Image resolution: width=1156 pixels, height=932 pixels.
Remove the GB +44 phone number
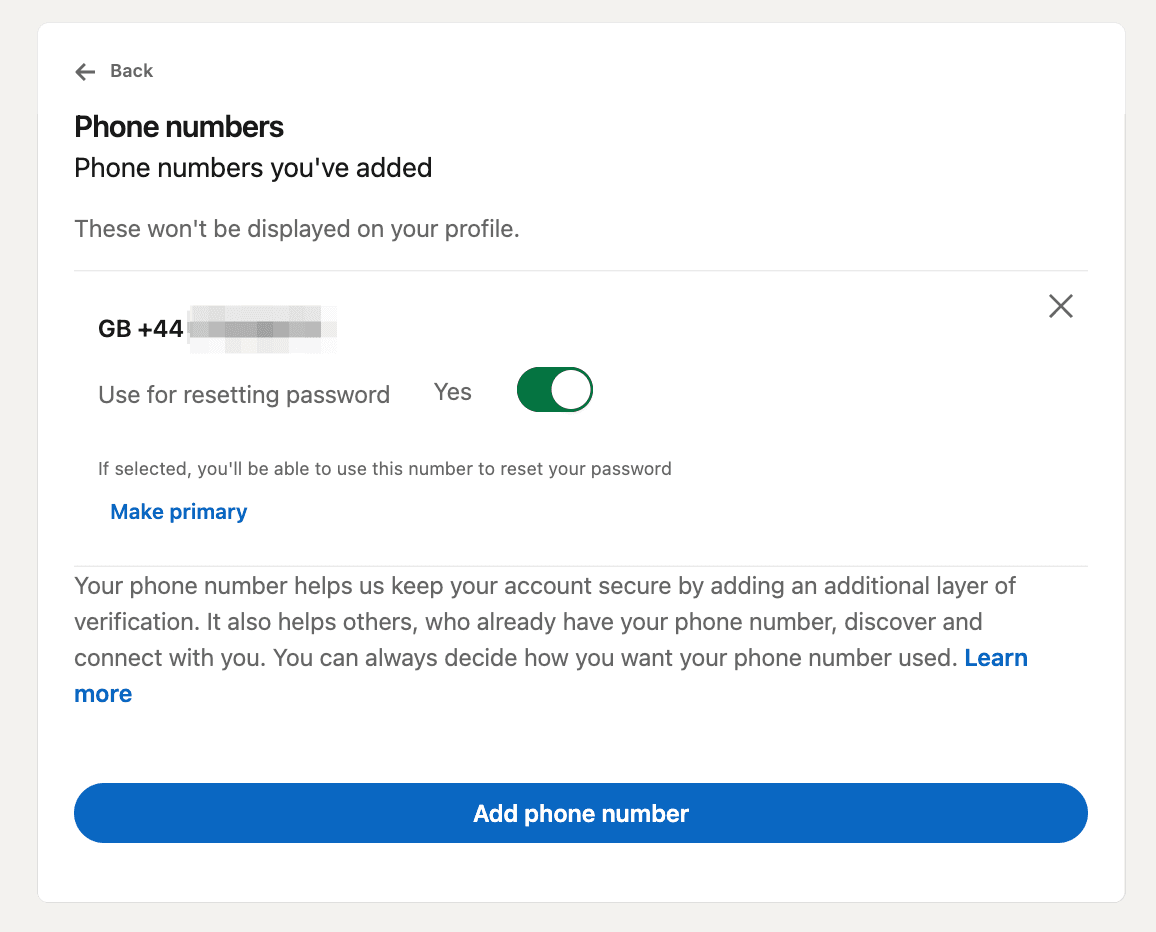(x=1060, y=306)
